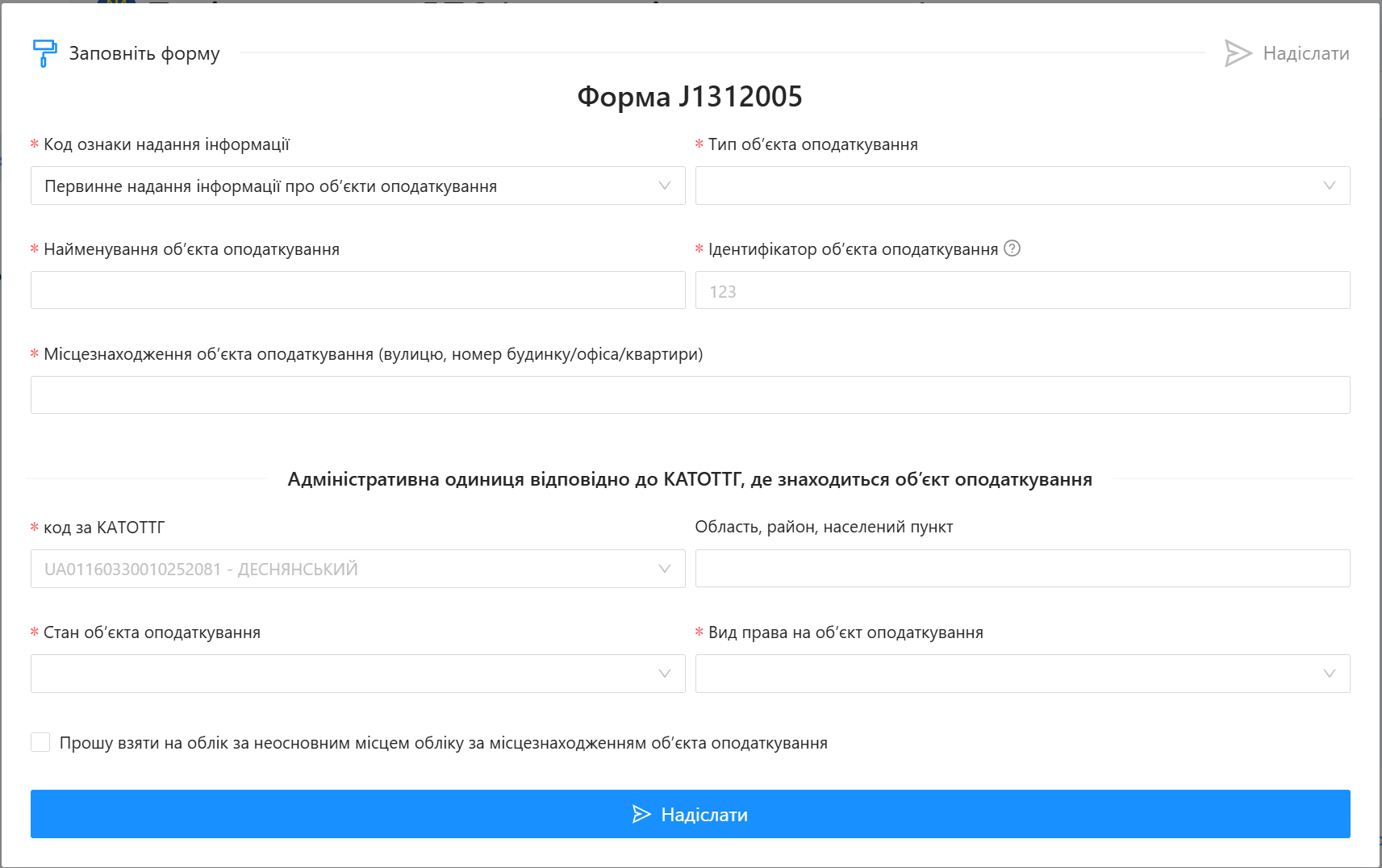Click the Адміністративна одиниця section heading
This screenshot has width=1382, height=868.
(x=690, y=479)
